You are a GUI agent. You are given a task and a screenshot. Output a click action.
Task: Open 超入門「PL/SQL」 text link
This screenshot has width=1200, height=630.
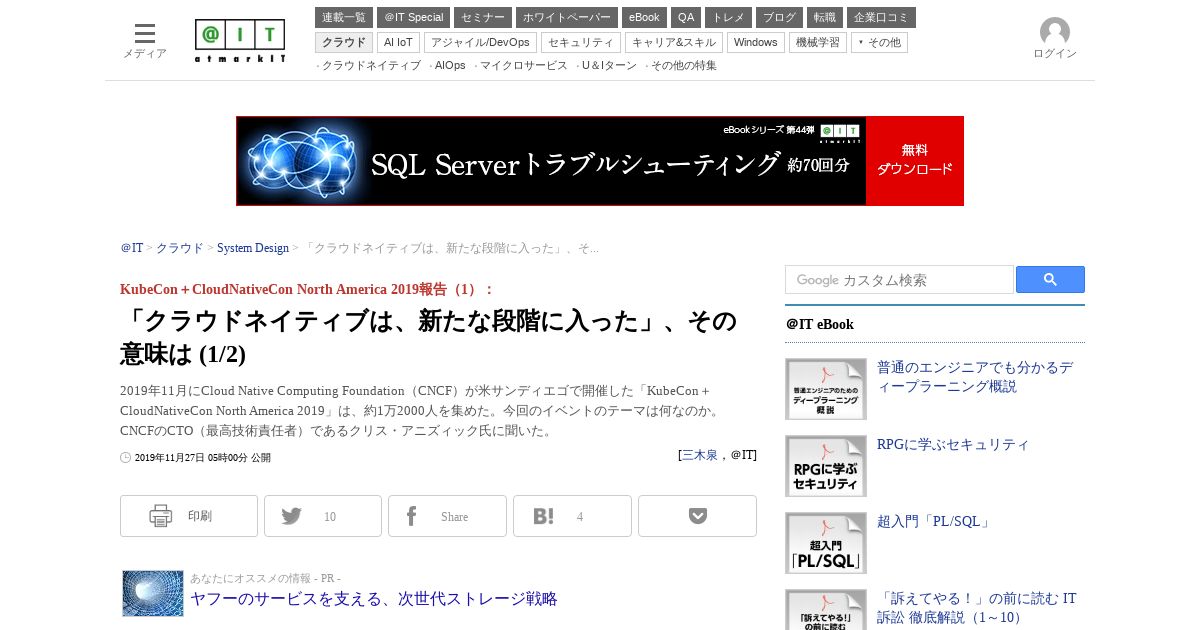(x=934, y=521)
